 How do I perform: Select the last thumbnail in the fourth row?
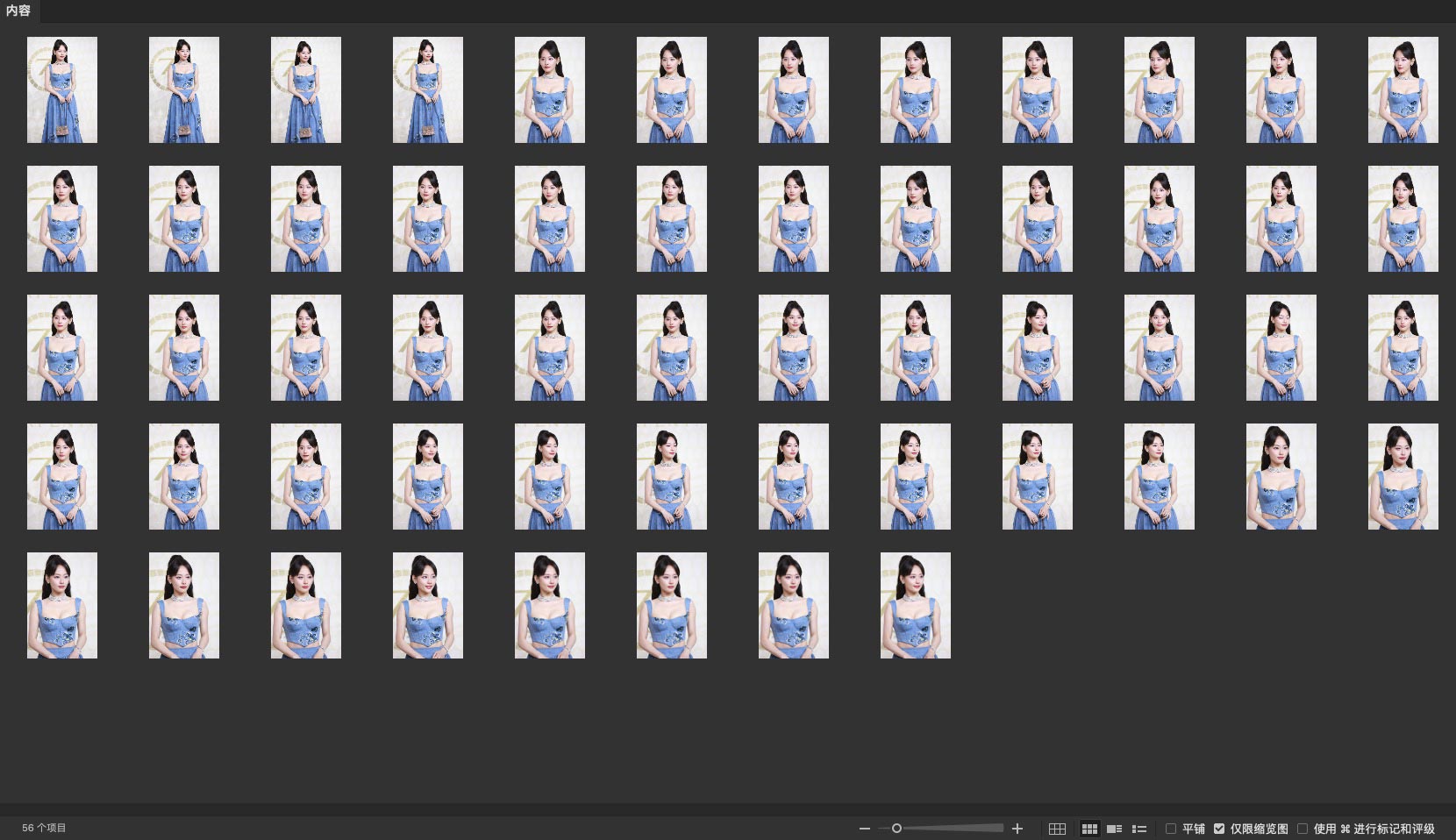[1402, 476]
